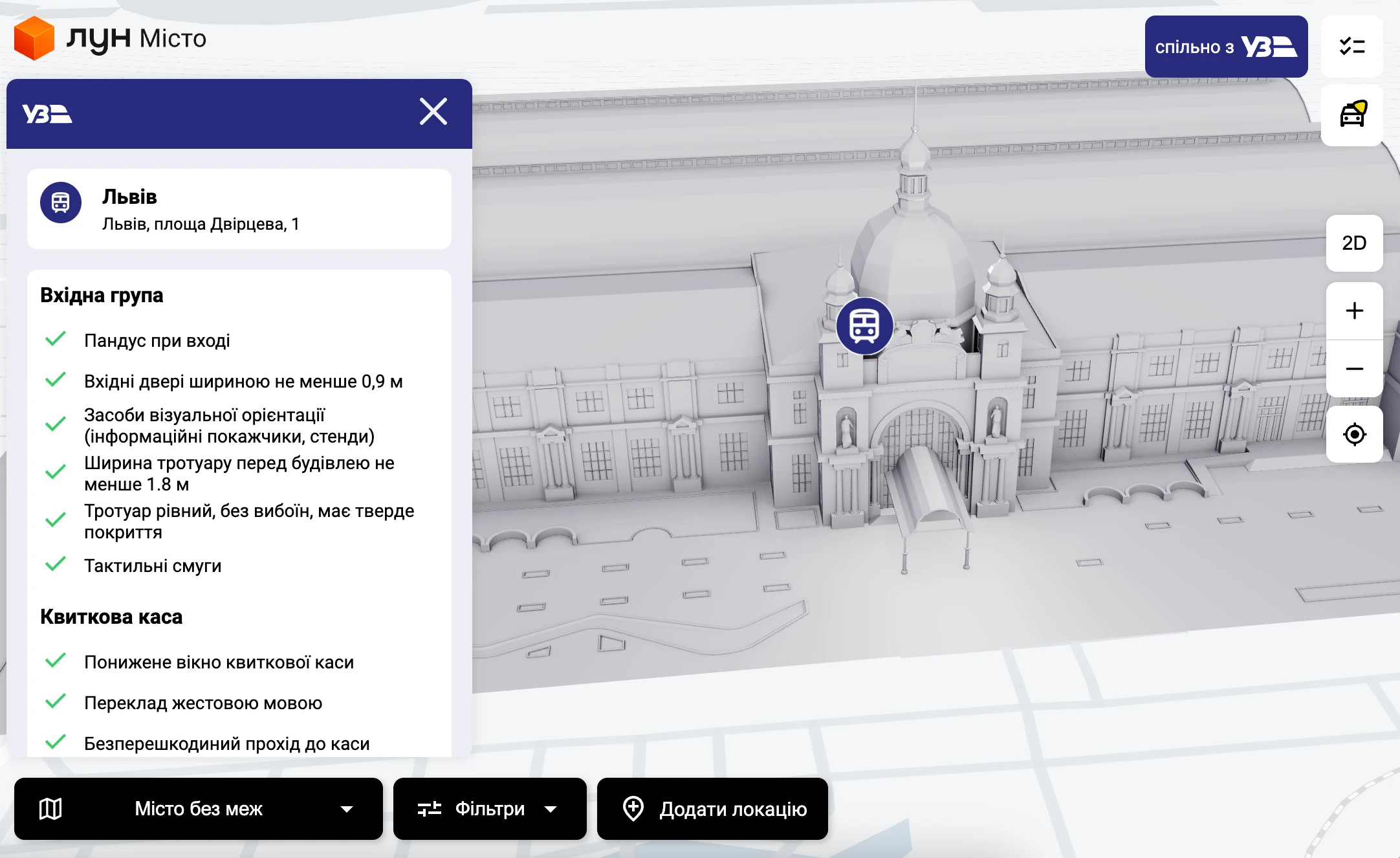Click the Фільтри dropdown arrow
Screen dimensions: 1400x858
pyautogui.click(x=551, y=809)
